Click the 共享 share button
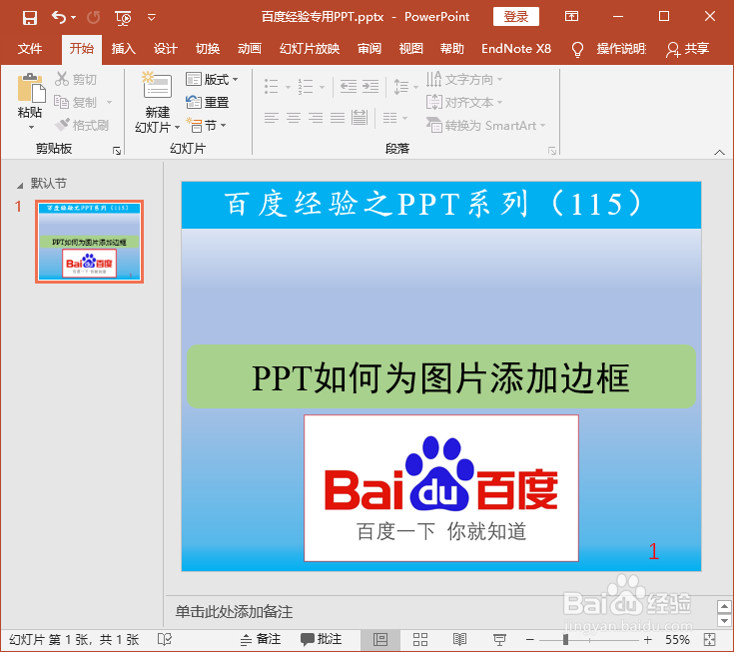734x652 pixels. pos(687,49)
